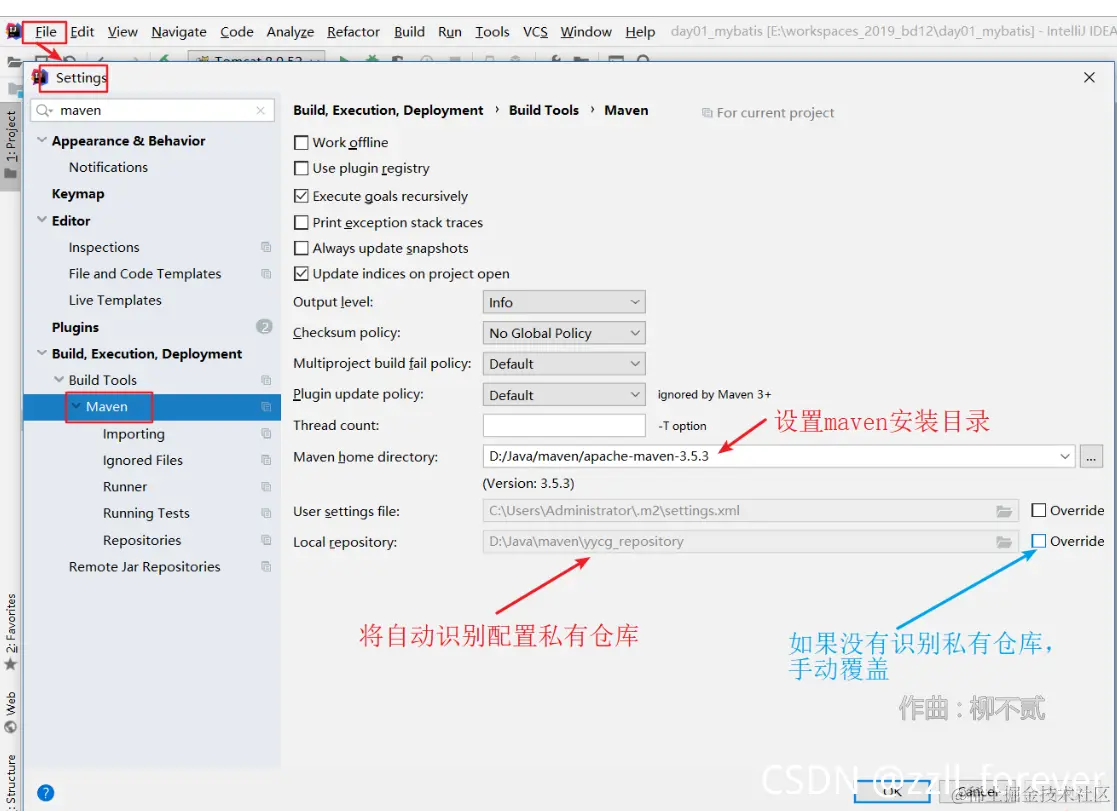Click Build Tools in the breadcrumb
Image resolution: width=1117 pixels, height=811 pixels.
coord(544,110)
